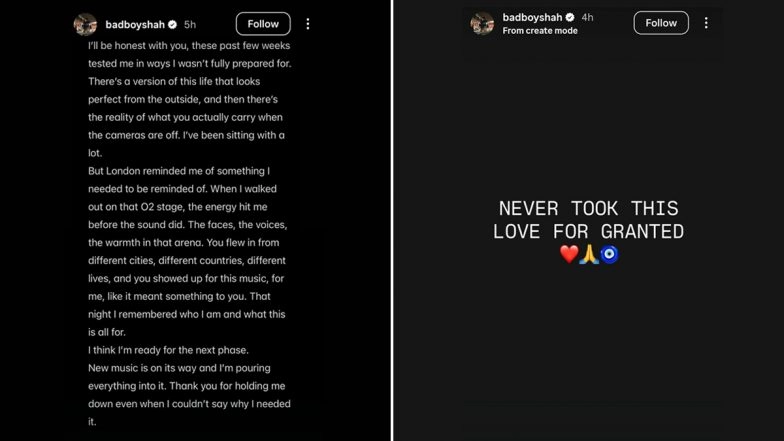Click the "NEVER TOOK THIS LOVE FOR GRANTED" text
The width and height of the screenshot is (784, 441).
588,220
